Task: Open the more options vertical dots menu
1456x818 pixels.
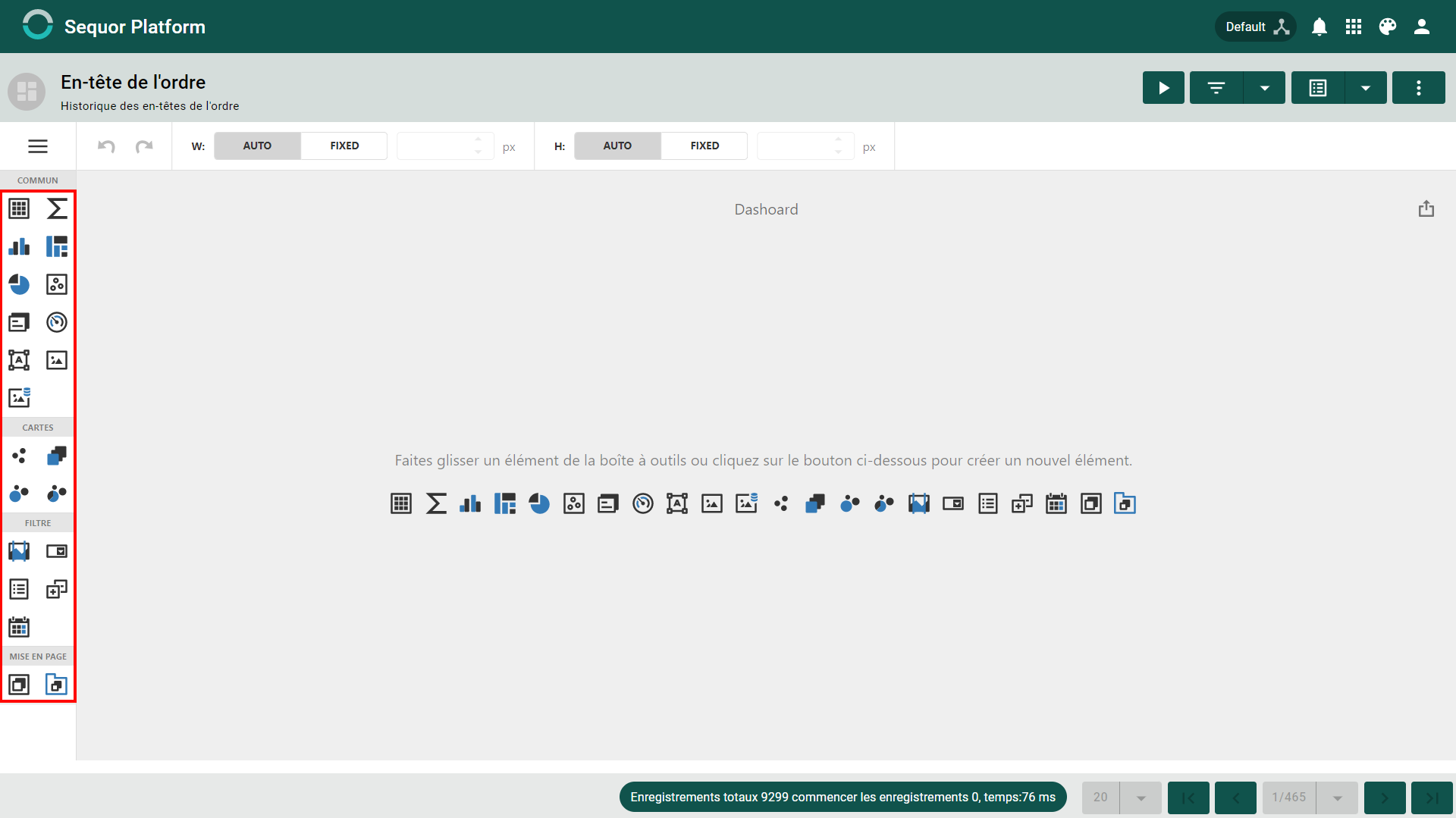Action: point(1419,88)
